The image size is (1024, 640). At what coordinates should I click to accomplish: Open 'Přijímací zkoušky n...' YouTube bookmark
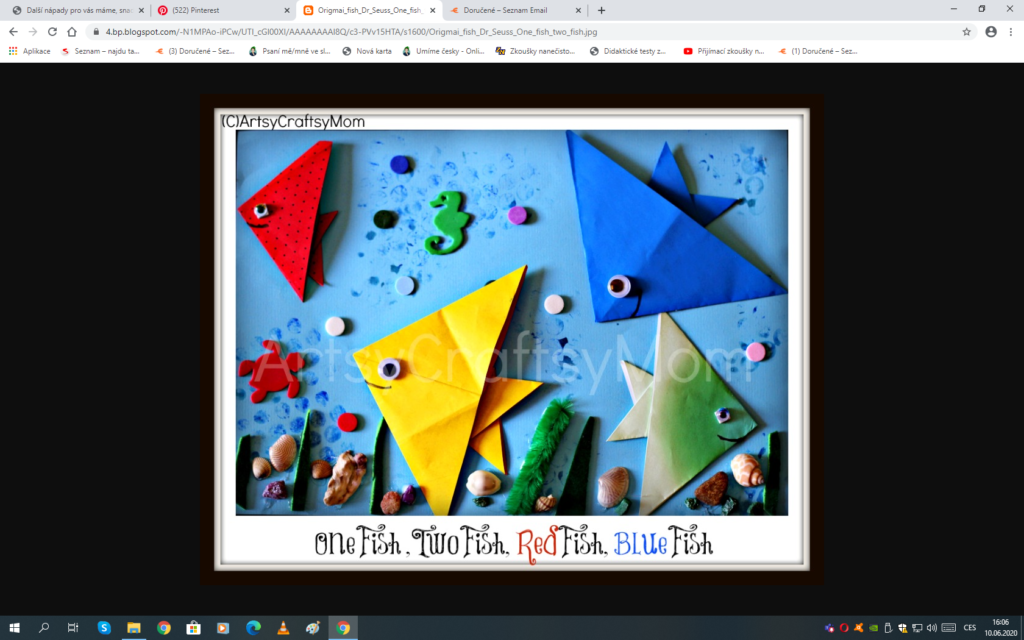click(x=724, y=51)
